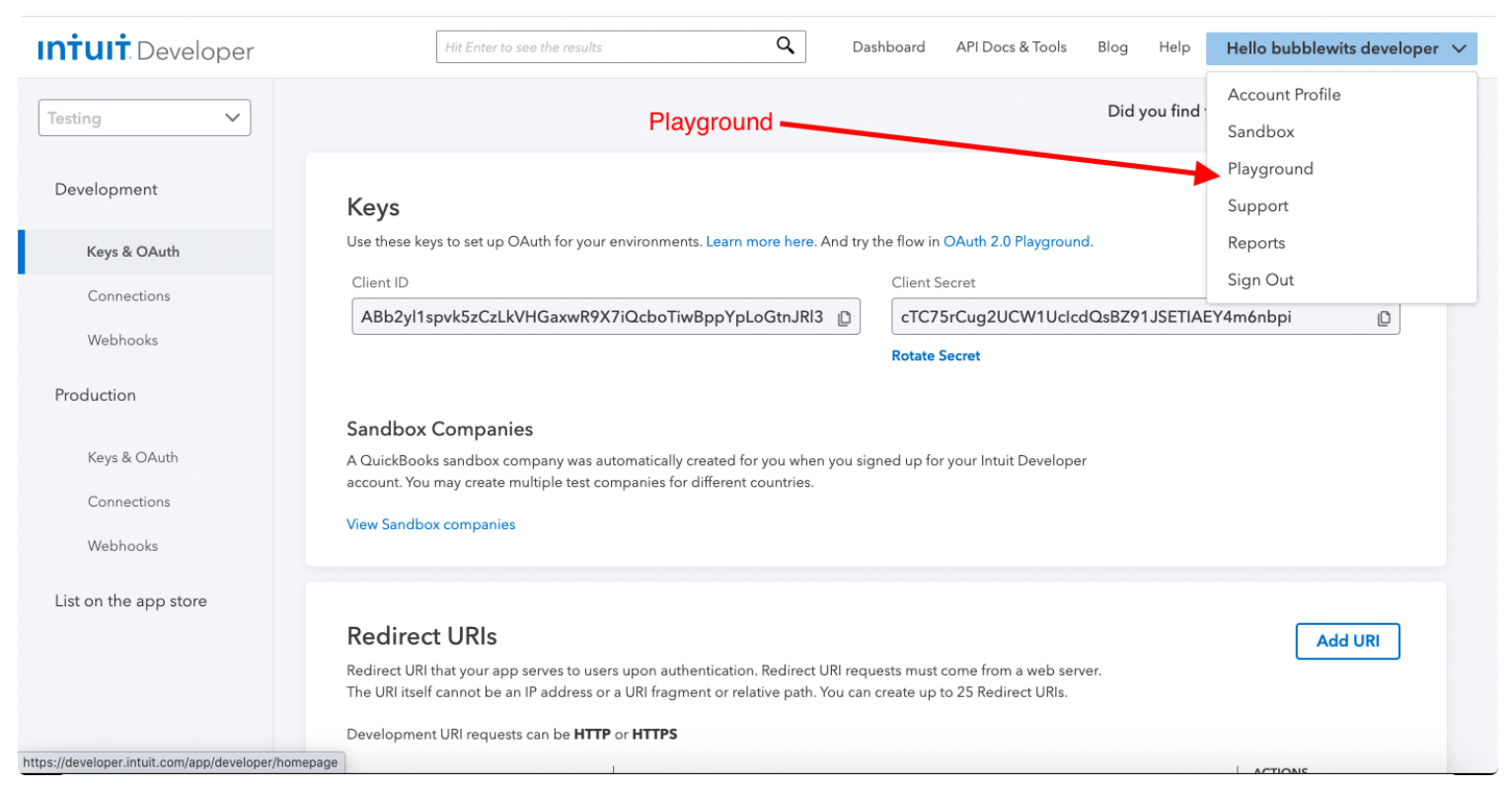
Task: Choose Playground in the user menu
Action: pyautogui.click(x=1270, y=169)
